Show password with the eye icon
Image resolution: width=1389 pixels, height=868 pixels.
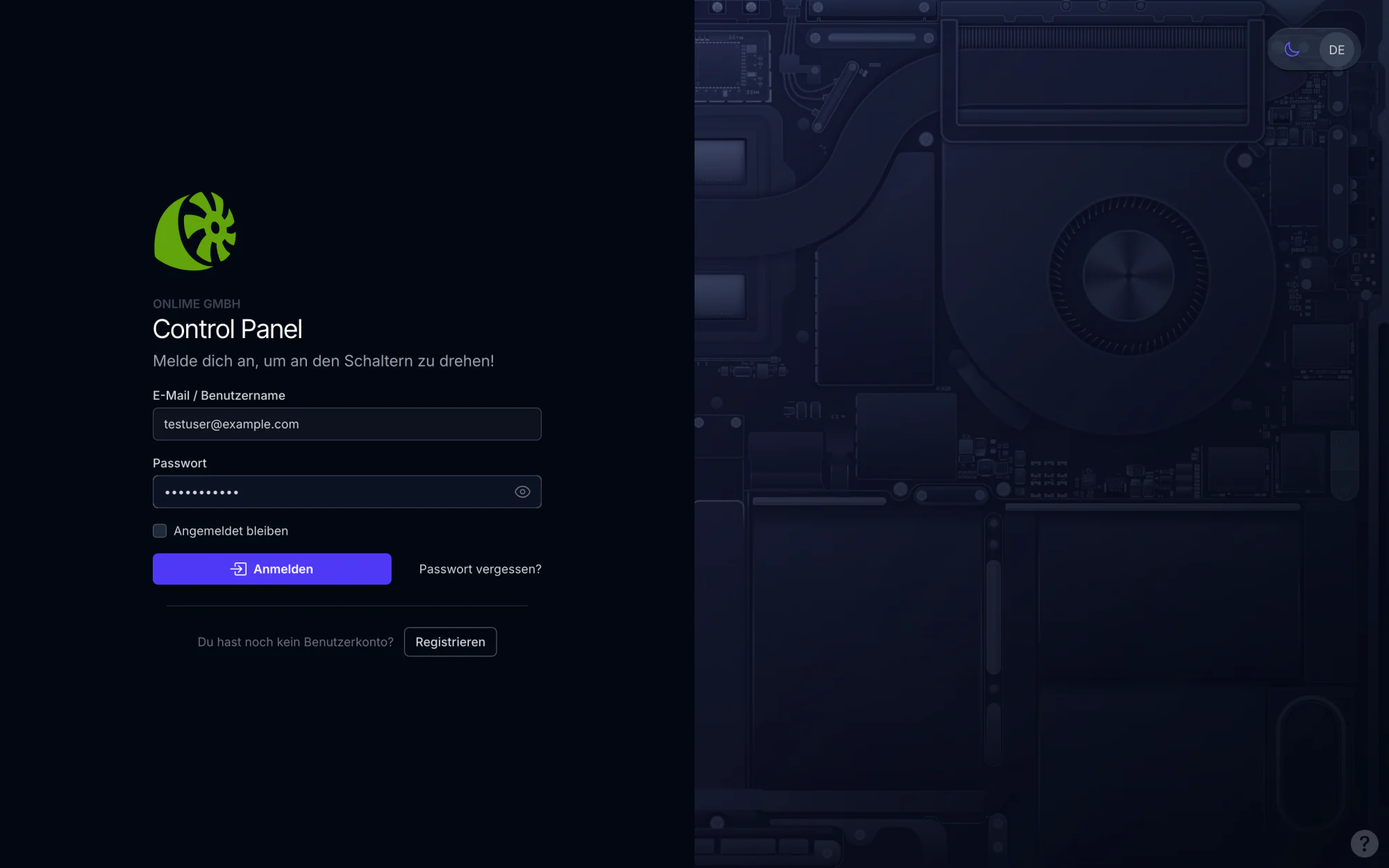pos(522,492)
